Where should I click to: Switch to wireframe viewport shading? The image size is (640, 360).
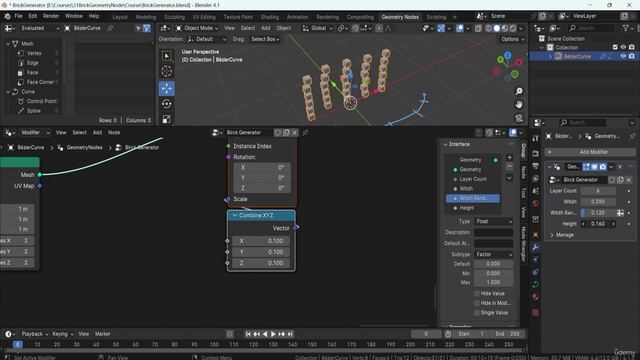489,28
